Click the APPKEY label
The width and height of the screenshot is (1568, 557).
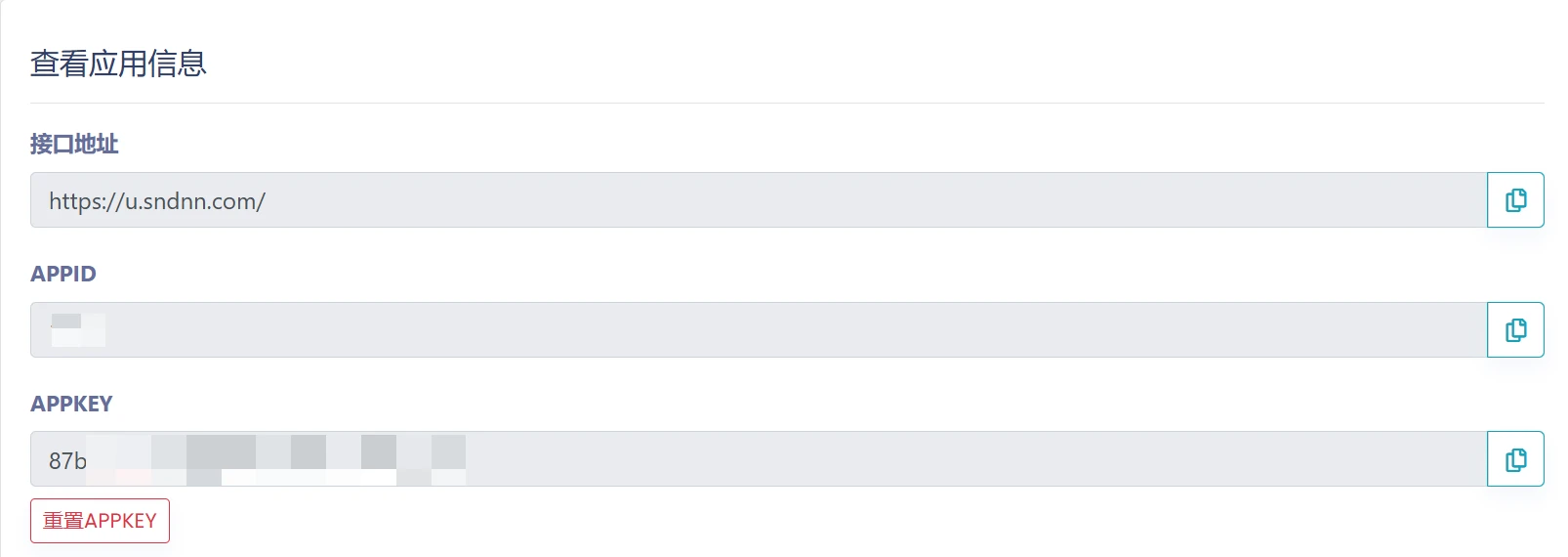click(71, 404)
